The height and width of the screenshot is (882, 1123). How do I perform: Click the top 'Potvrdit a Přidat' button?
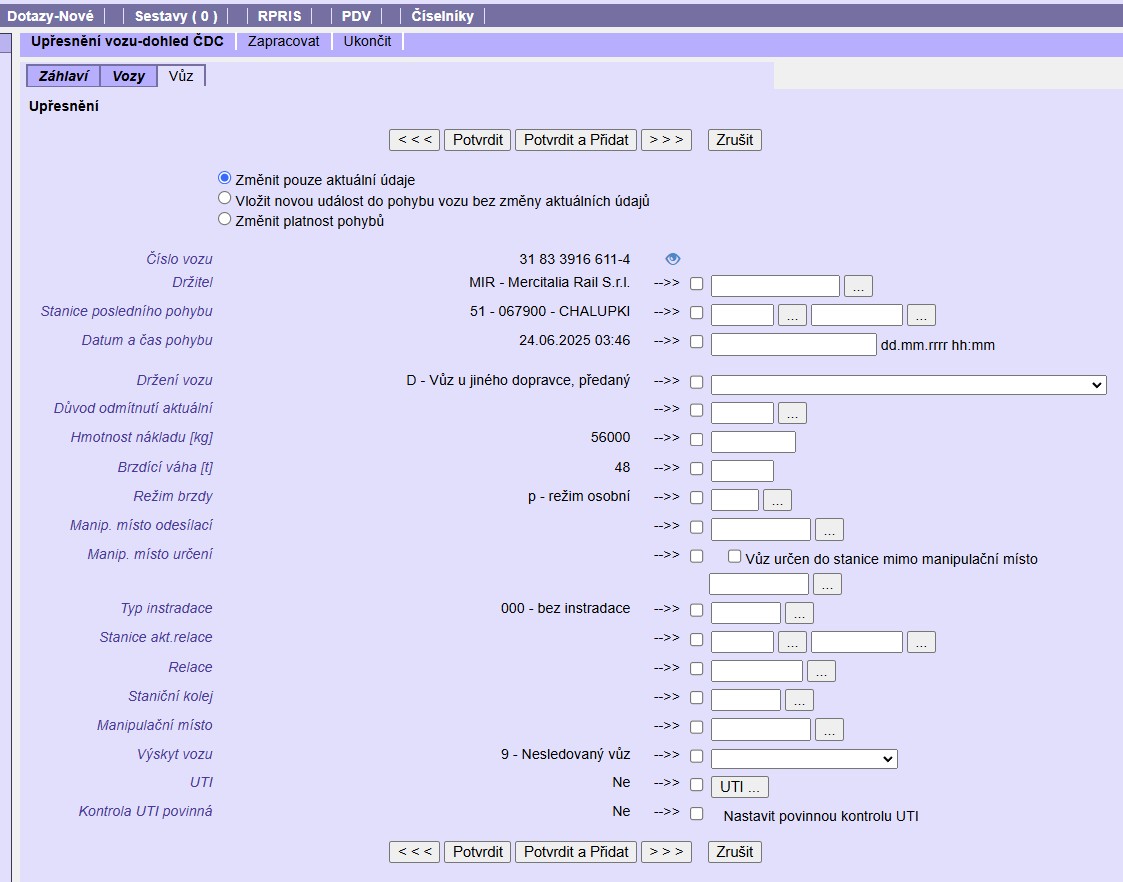576,140
